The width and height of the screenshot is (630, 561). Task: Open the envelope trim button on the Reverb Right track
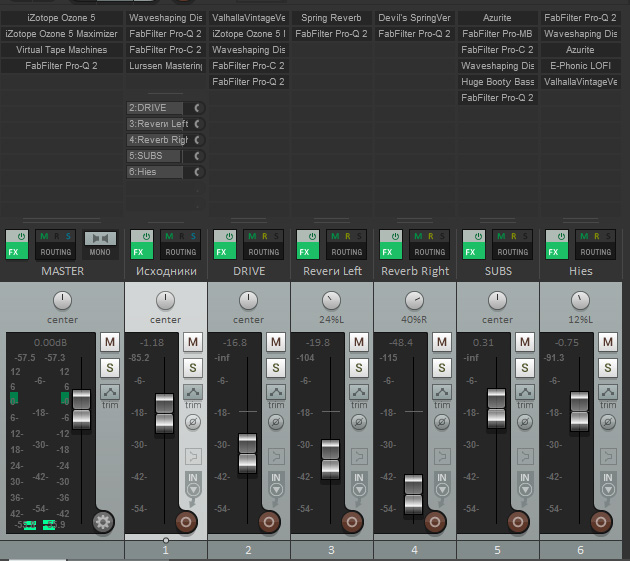click(x=442, y=392)
